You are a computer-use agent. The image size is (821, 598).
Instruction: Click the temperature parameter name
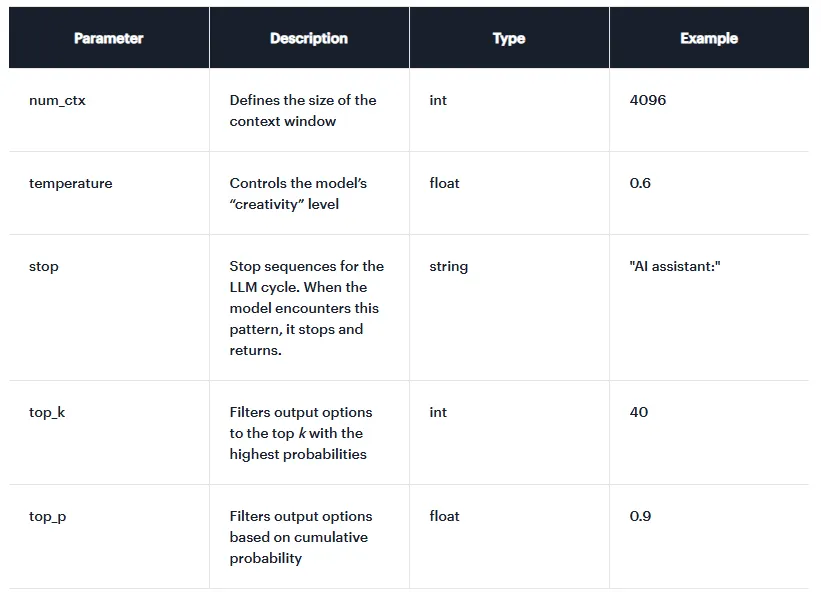[x=70, y=184]
